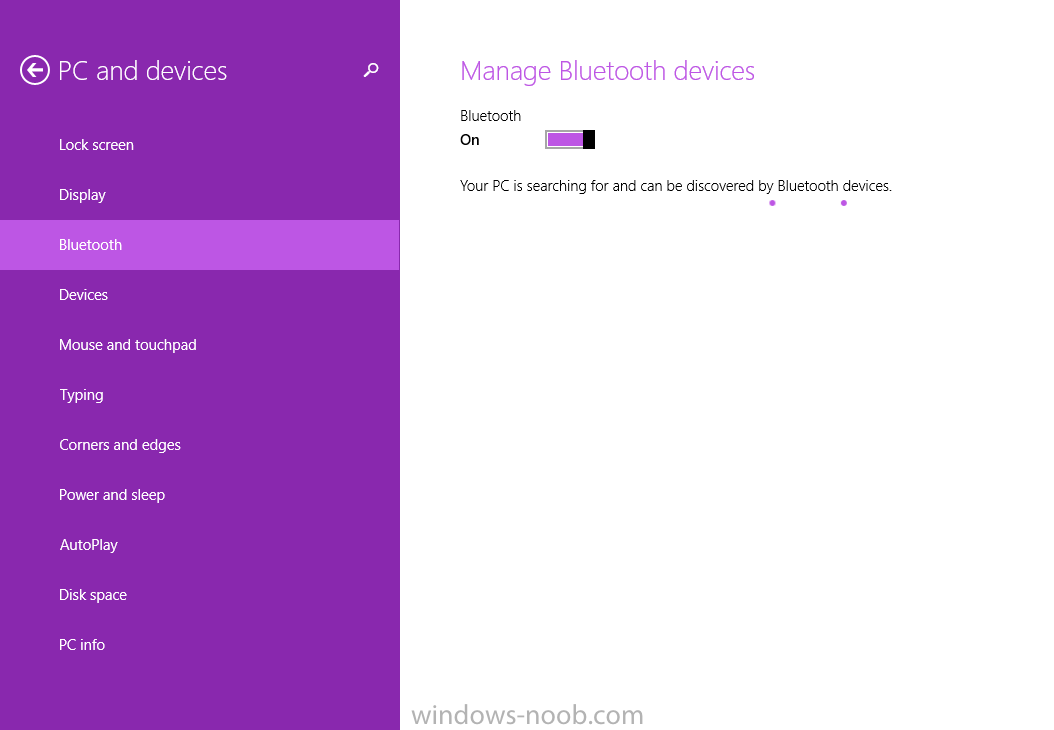The width and height of the screenshot is (1054, 730).
Task: Choose Mouse and touchpad settings
Action: click(x=127, y=345)
